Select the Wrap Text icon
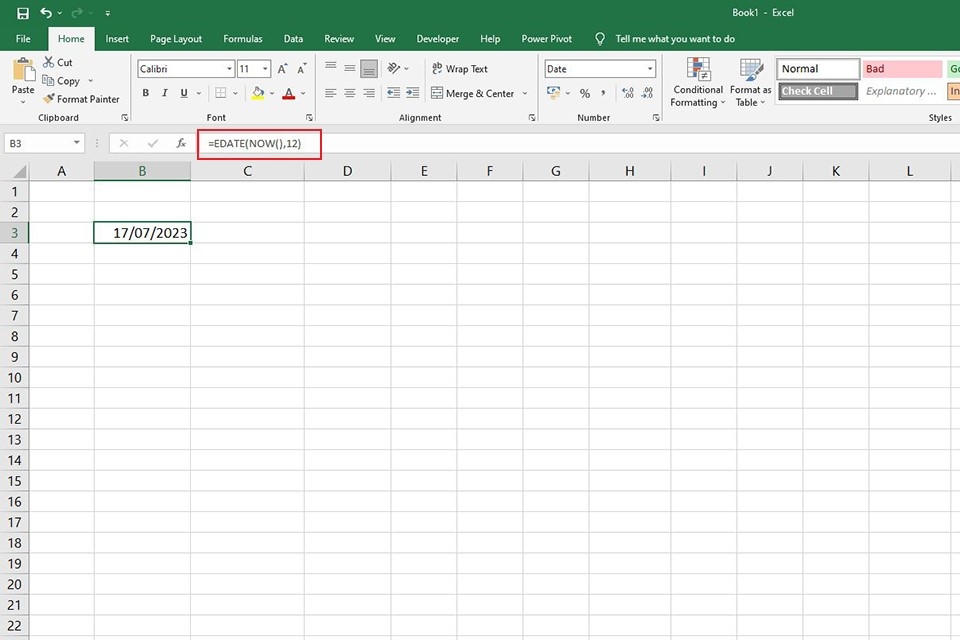The image size is (960, 640). click(x=440, y=69)
